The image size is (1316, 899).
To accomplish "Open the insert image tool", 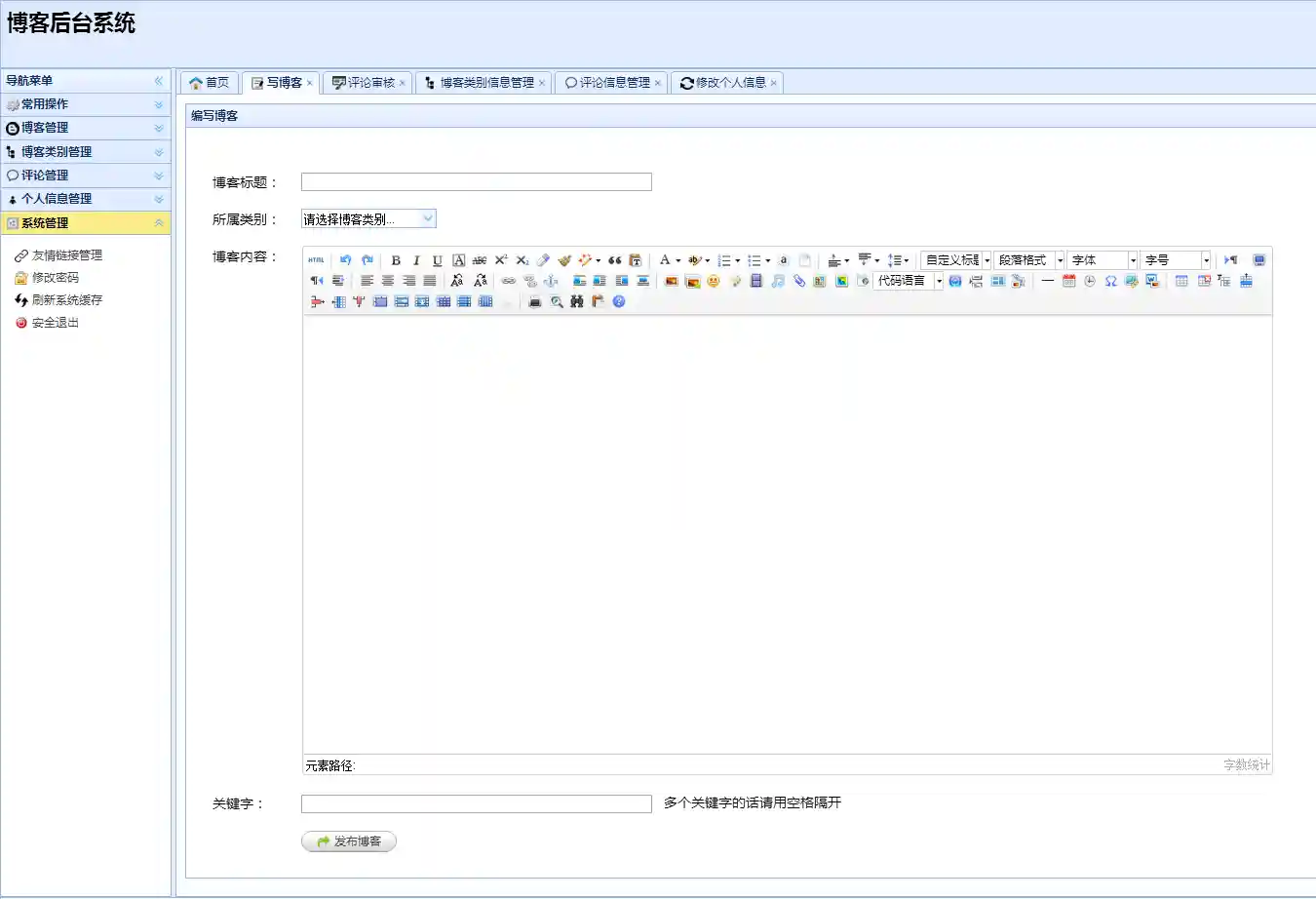I will coord(670,281).
